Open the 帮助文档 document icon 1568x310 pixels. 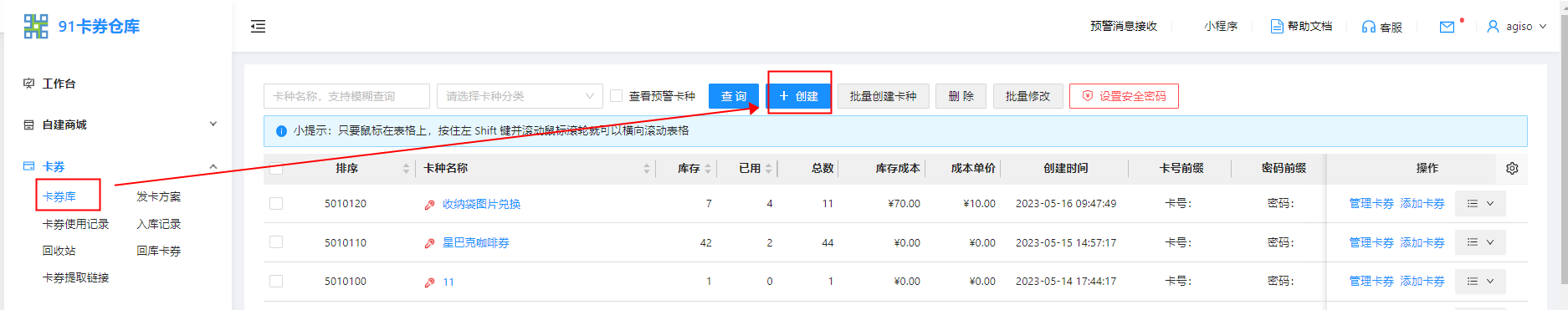(1277, 27)
